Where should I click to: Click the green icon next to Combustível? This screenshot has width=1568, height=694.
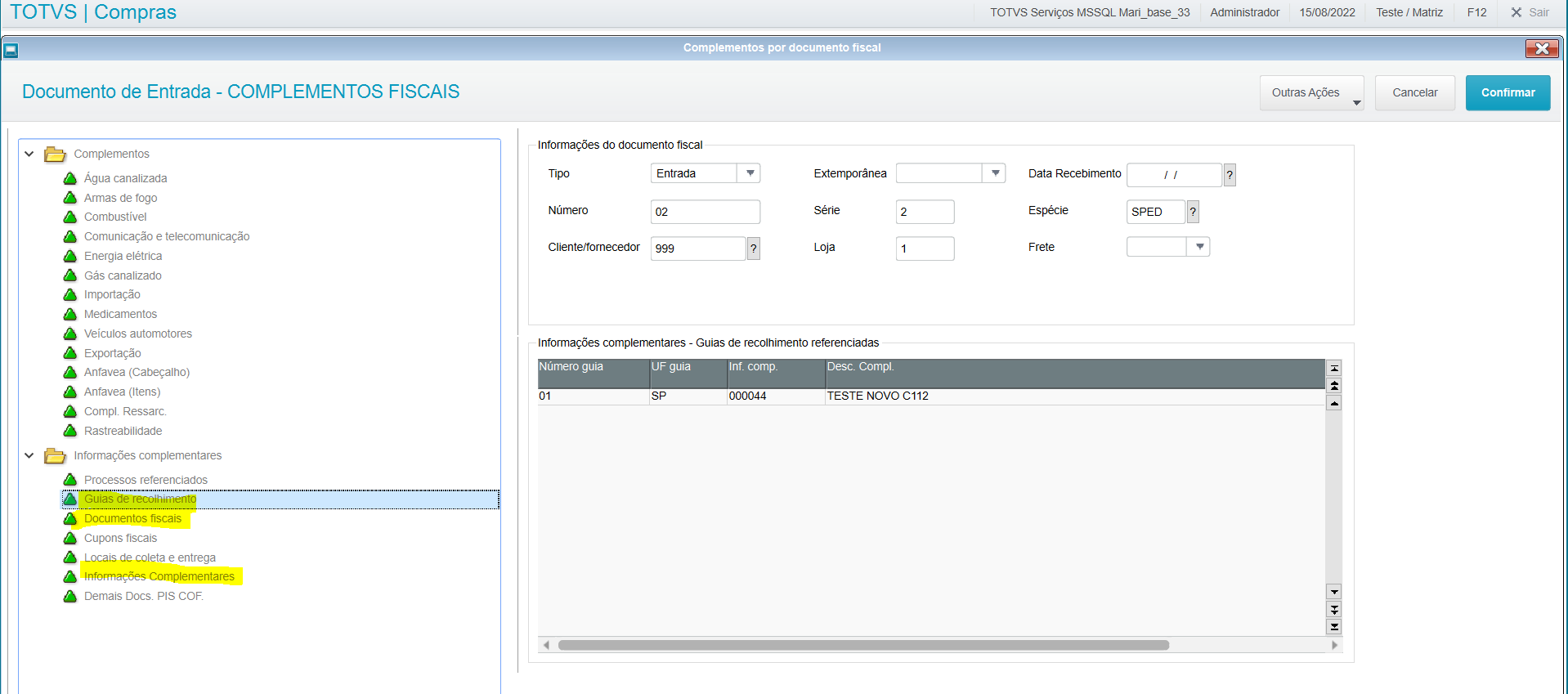(70, 217)
